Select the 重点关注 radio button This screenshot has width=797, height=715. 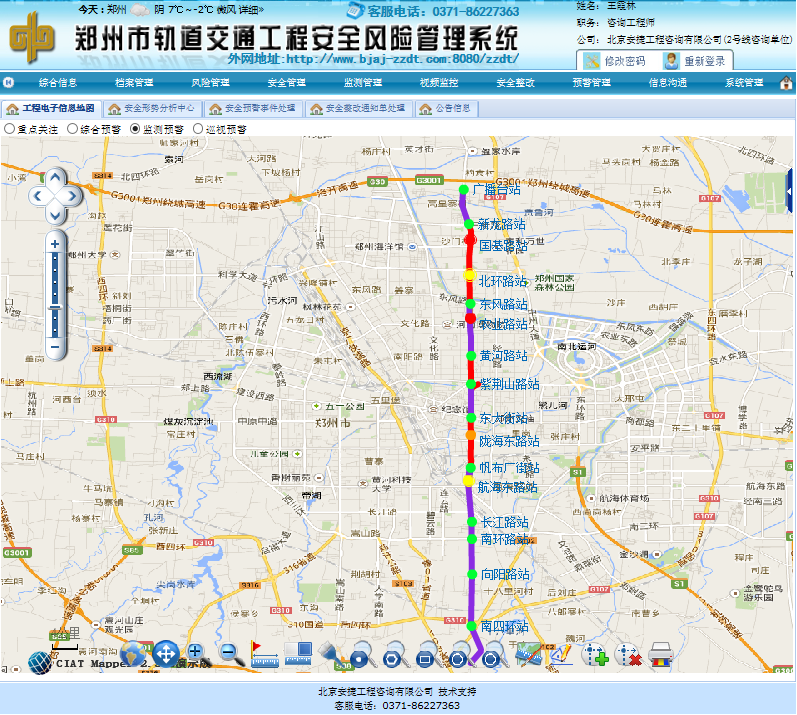10,129
